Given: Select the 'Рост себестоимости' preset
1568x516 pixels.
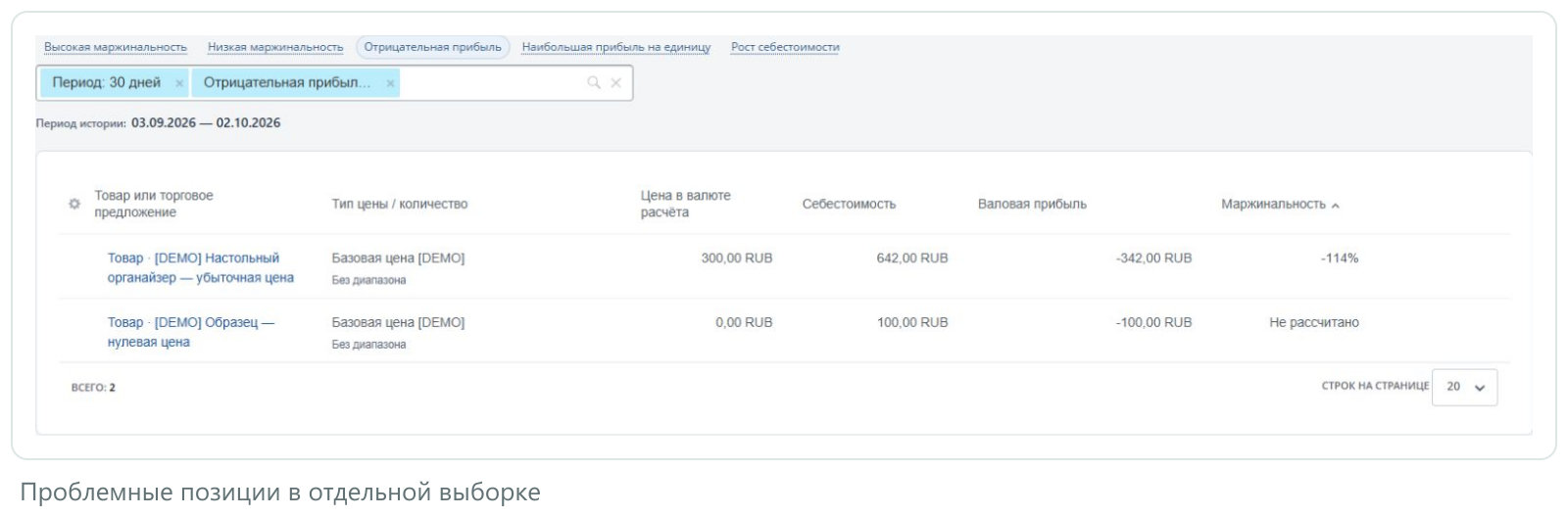Looking at the screenshot, I should (x=785, y=47).
